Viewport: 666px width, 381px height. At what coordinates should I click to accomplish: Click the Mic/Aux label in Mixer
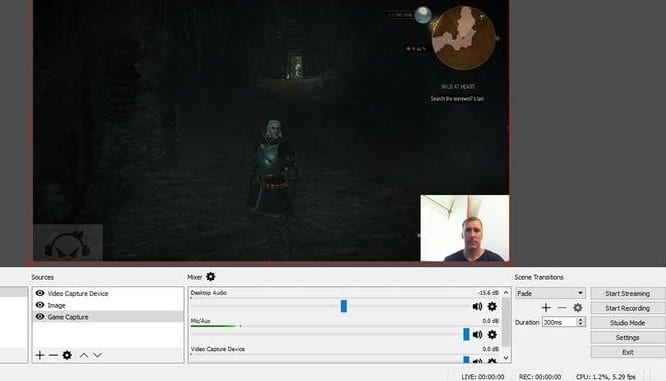click(200, 321)
